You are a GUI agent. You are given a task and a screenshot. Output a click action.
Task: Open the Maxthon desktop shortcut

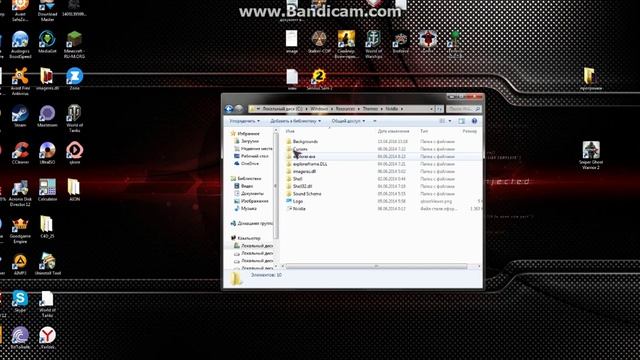tap(47, 116)
